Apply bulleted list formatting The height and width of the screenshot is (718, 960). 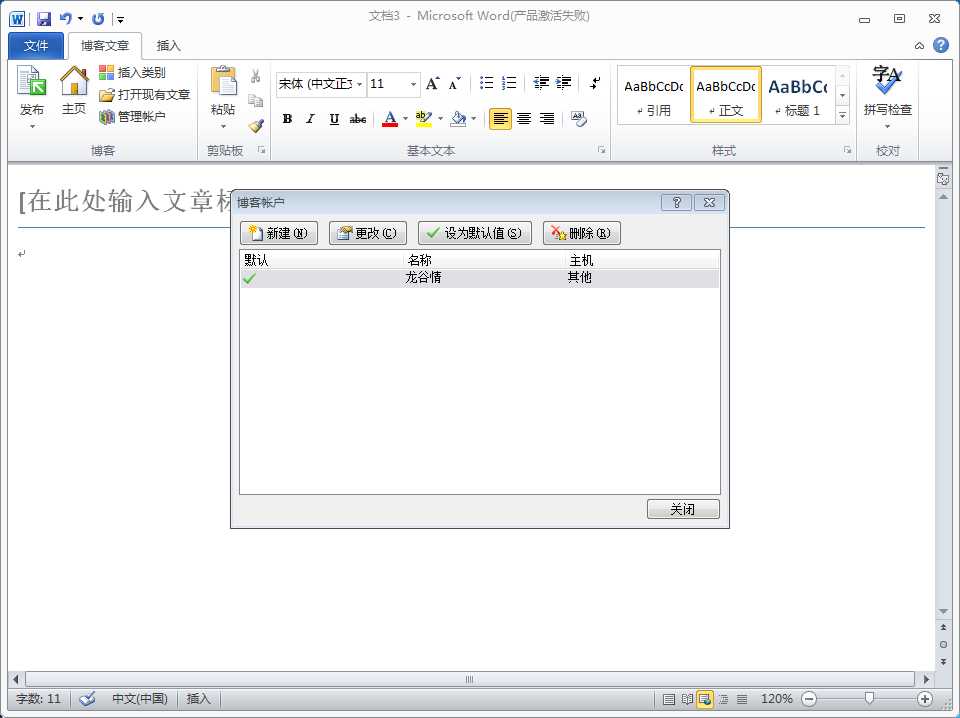coord(487,83)
